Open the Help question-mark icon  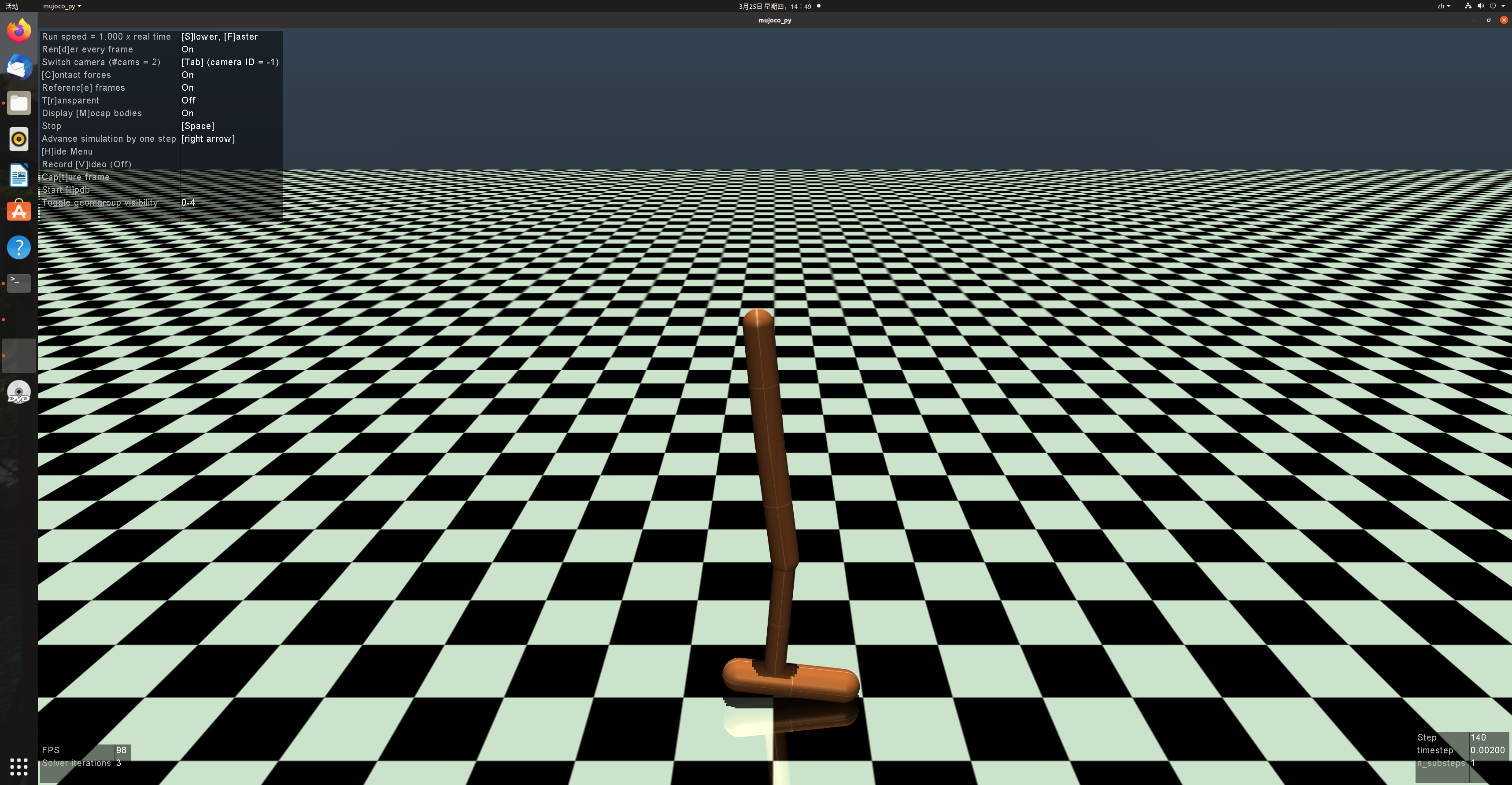pos(19,247)
